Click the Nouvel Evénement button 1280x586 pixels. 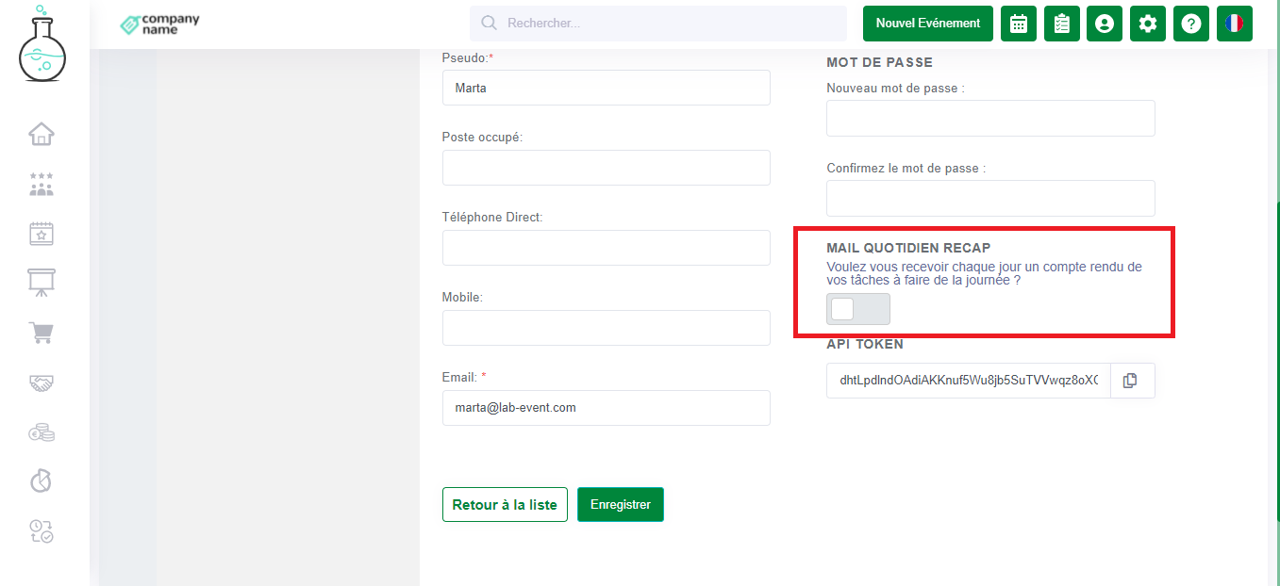coord(928,23)
